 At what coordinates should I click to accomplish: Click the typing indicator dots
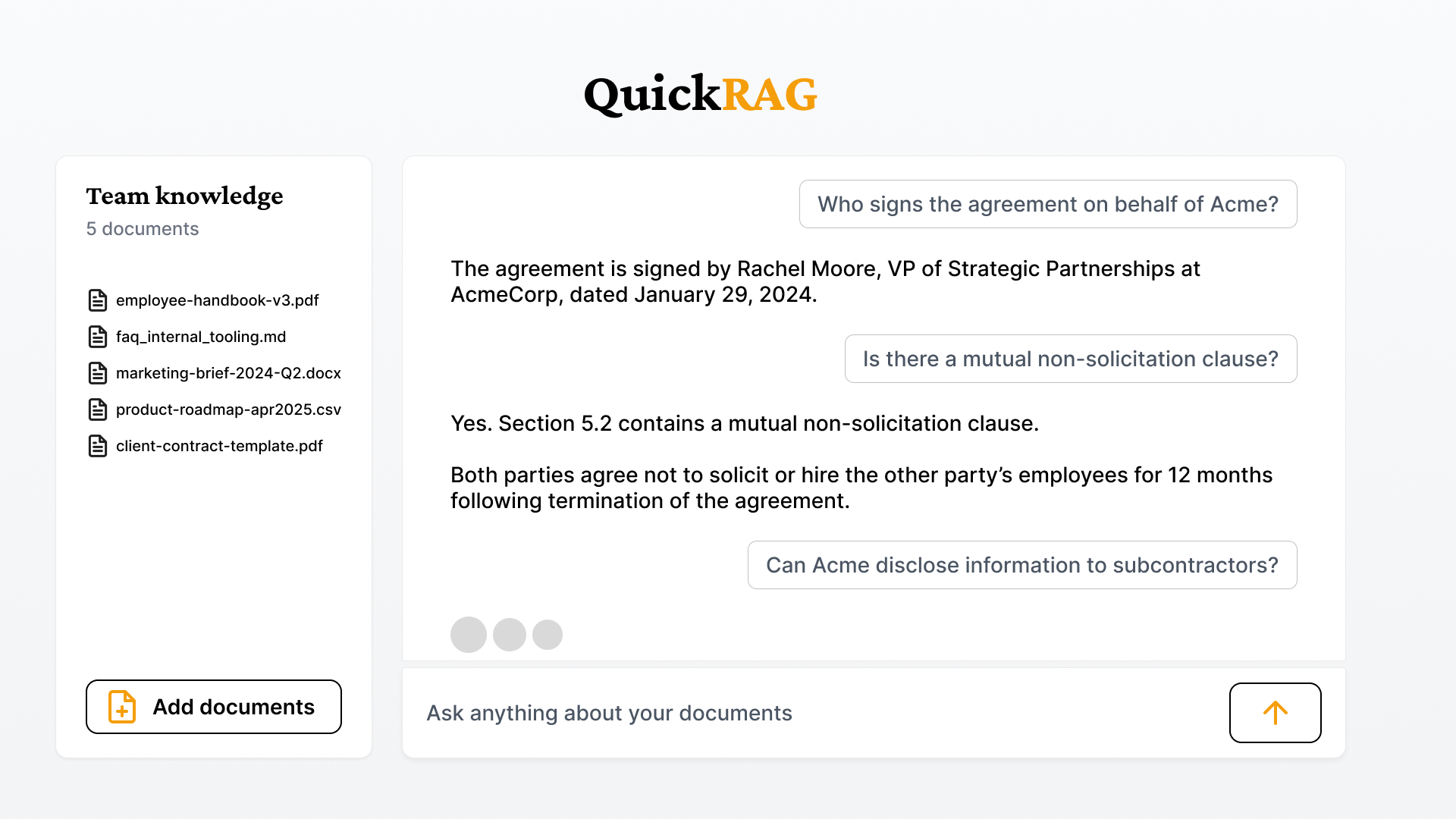(507, 635)
